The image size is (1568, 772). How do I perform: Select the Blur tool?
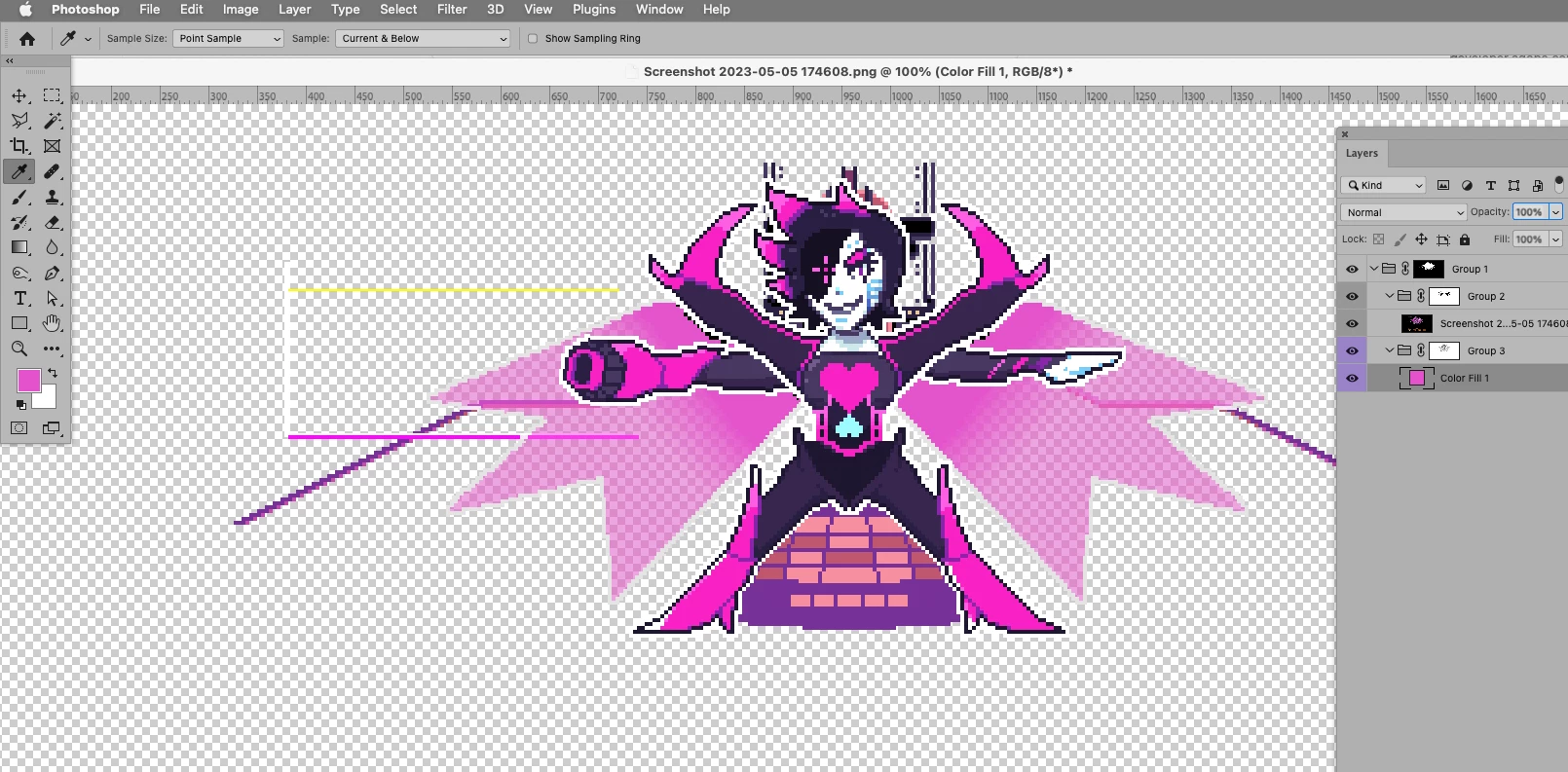[x=53, y=247]
